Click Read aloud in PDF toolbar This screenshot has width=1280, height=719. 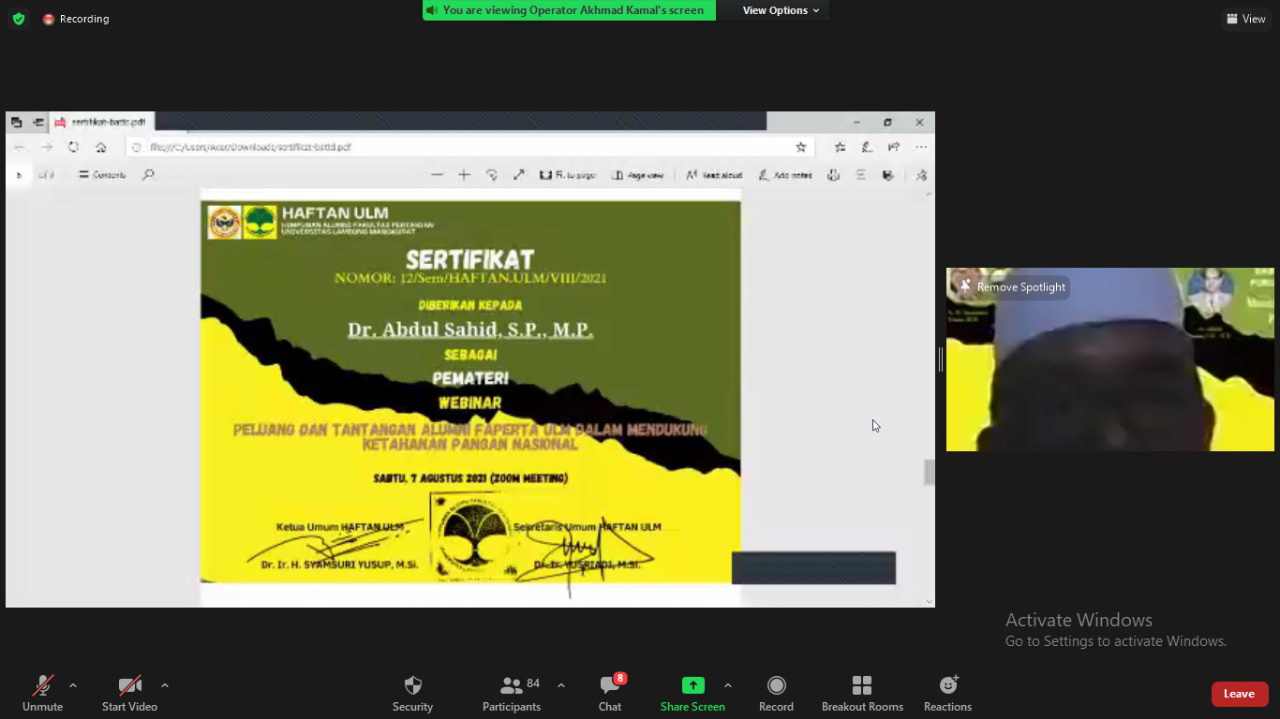click(714, 175)
